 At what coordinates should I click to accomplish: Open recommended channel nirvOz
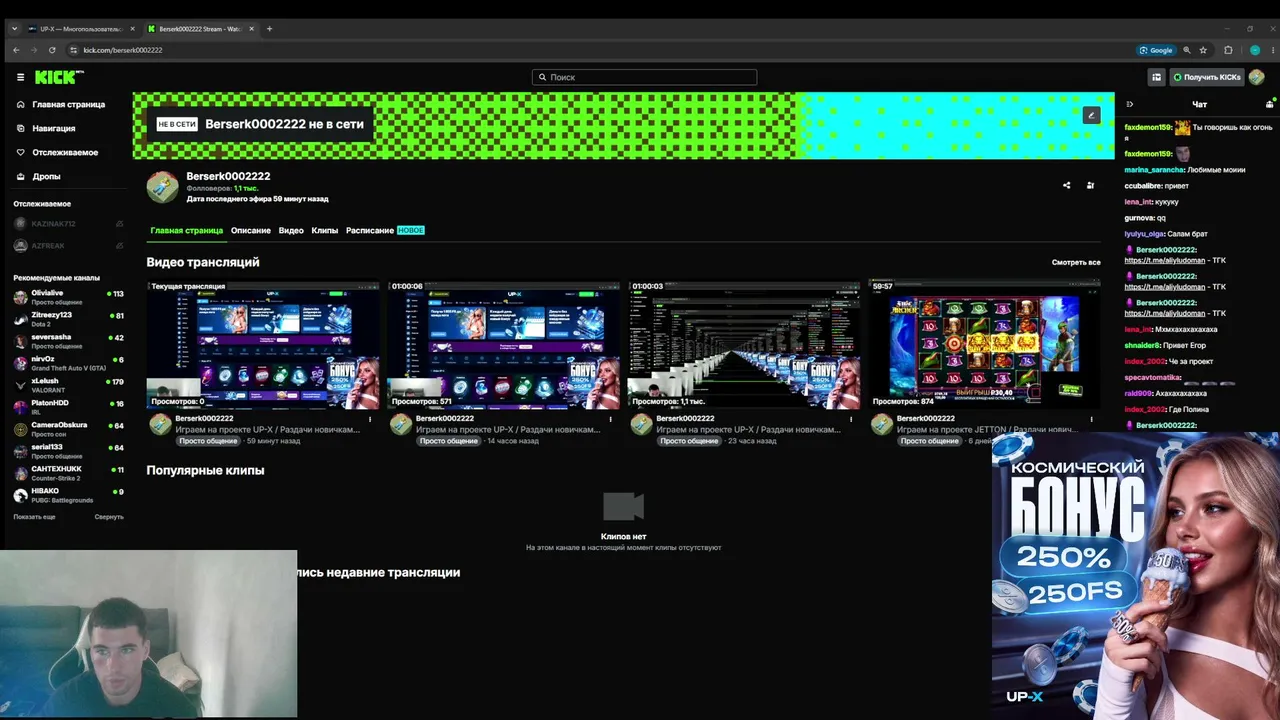[x=68, y=363]
